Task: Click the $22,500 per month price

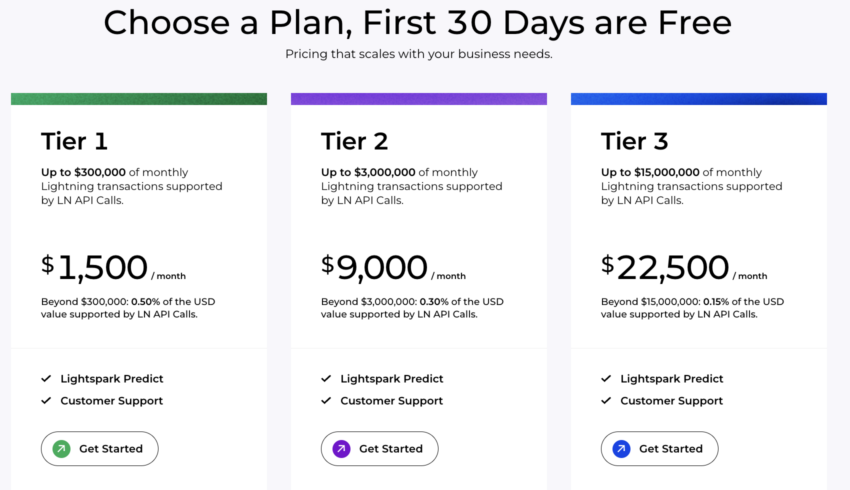Action: [683, 268]
